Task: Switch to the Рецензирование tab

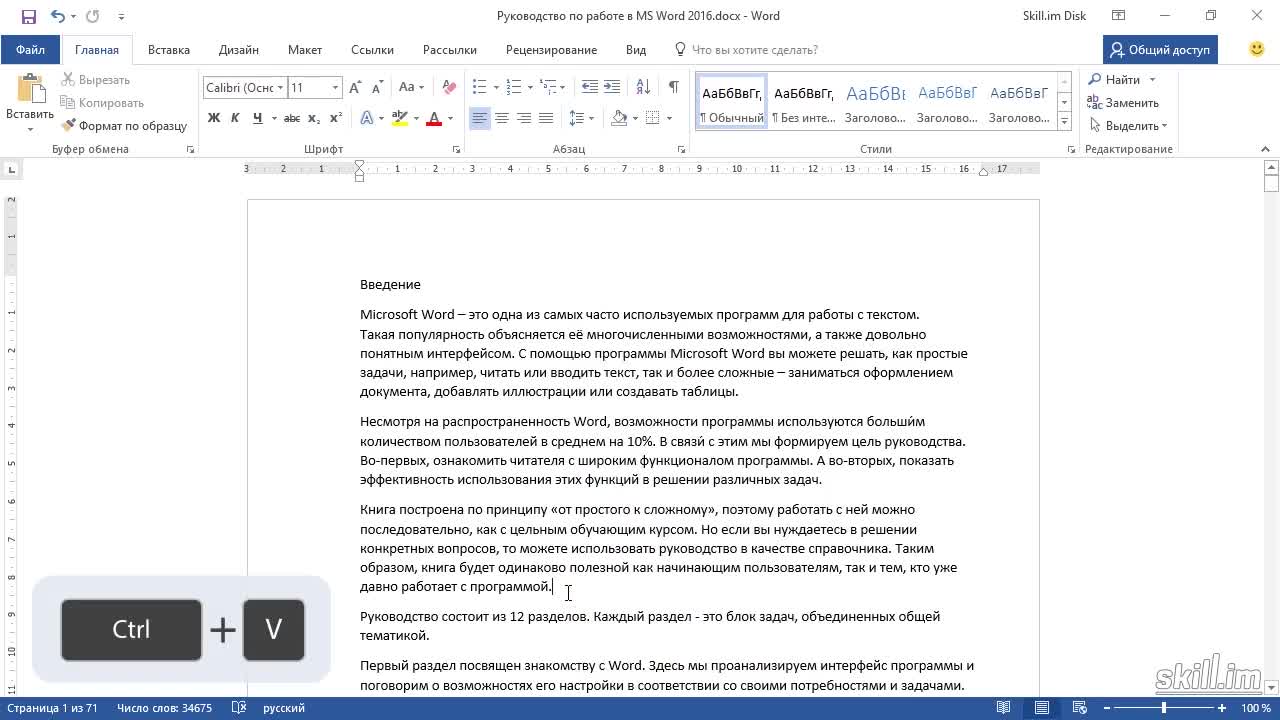Action: pos(551,49)
